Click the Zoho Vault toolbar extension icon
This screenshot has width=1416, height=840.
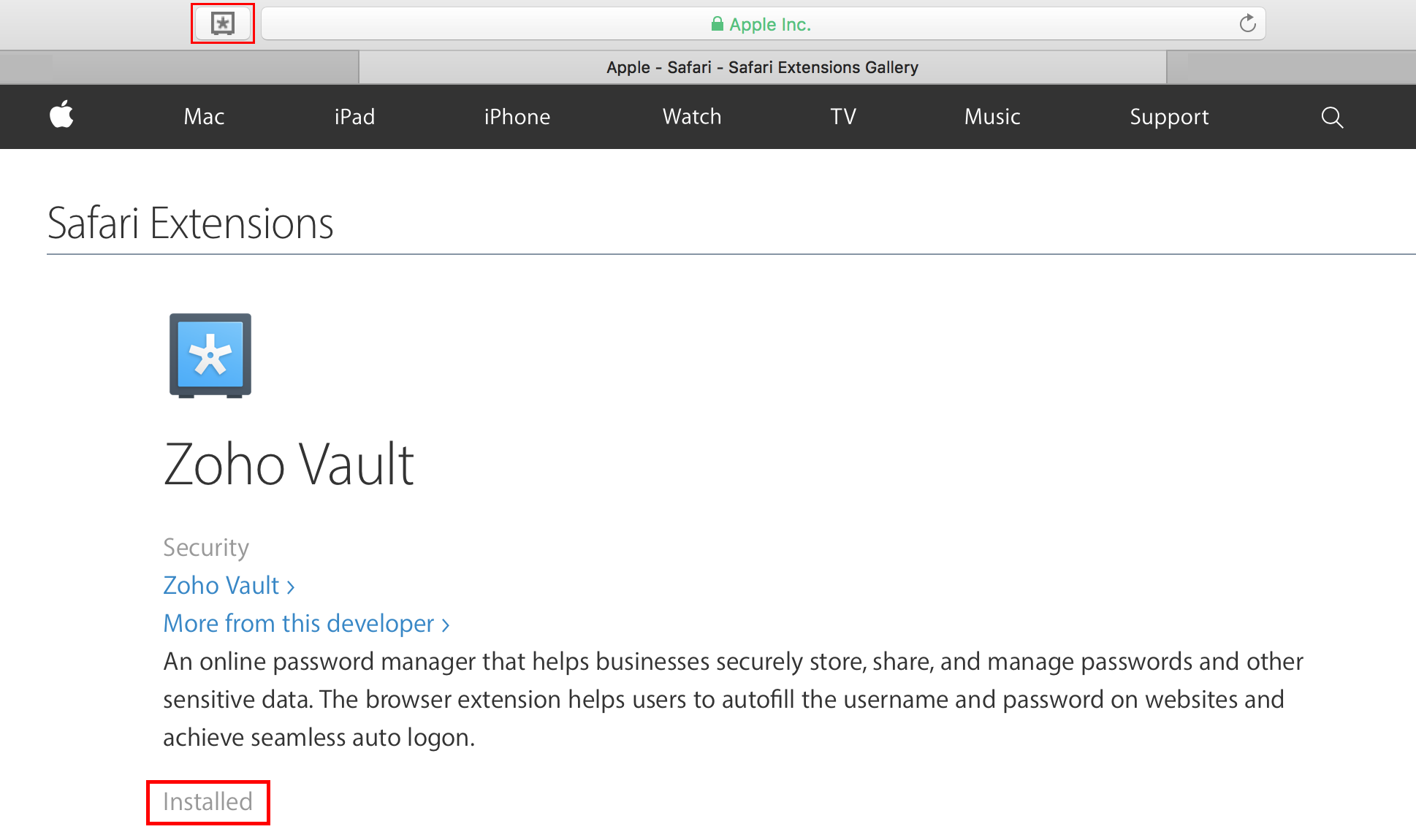pyautogui.click(x=222, y=23)
